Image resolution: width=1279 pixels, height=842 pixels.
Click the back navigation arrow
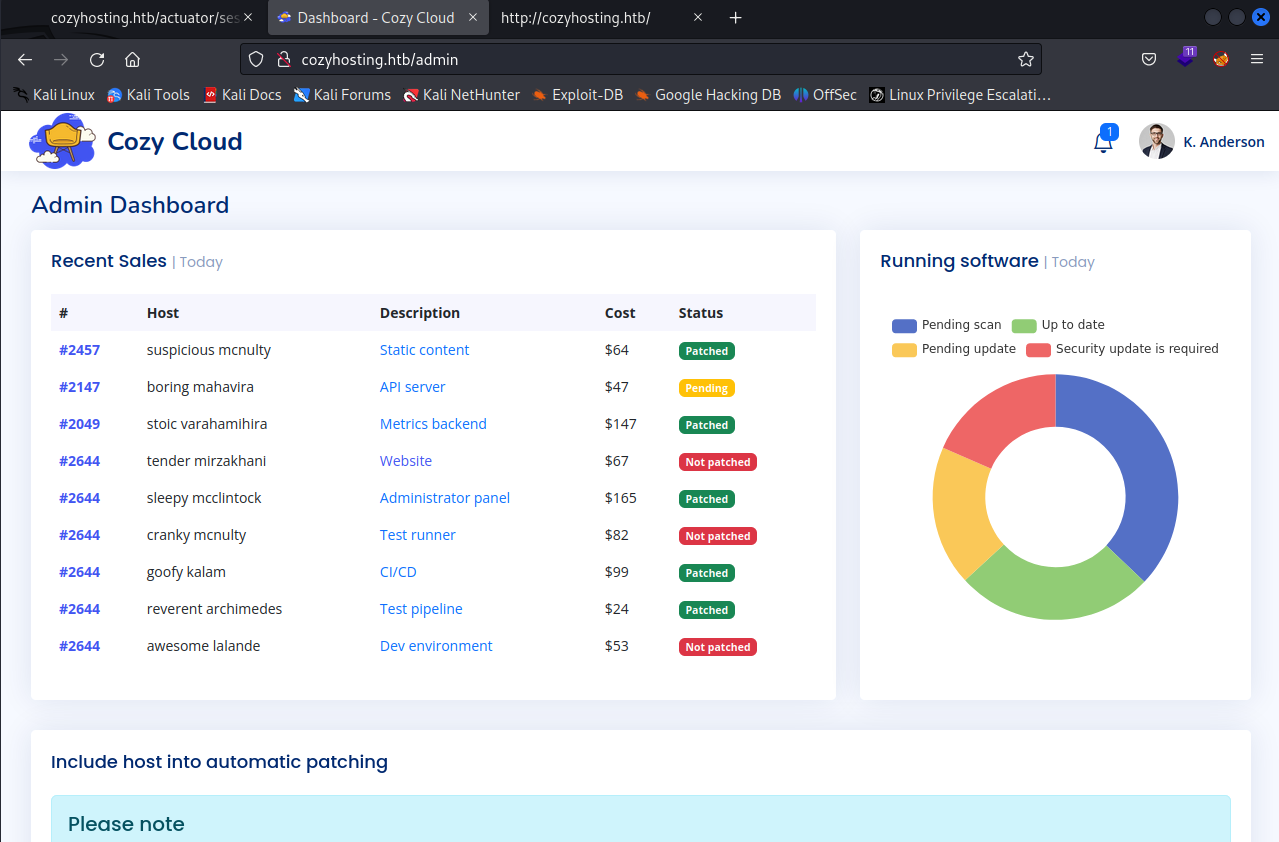[x=25, y=59]
